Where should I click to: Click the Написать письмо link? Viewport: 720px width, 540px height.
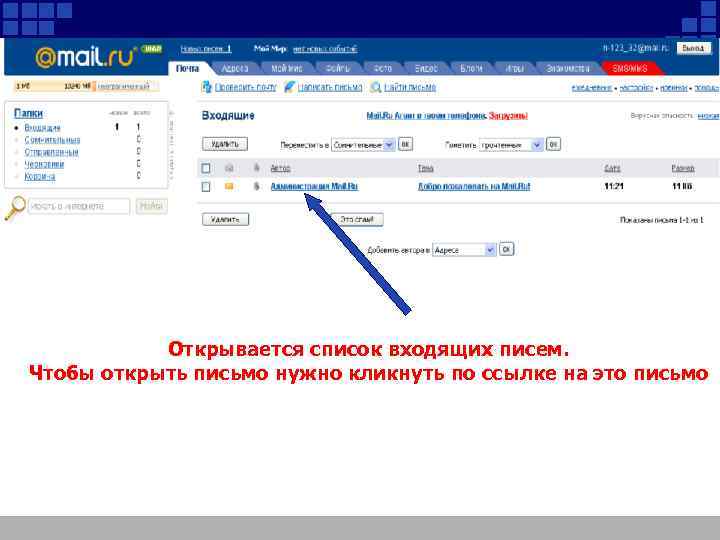[x=330, y=87]
